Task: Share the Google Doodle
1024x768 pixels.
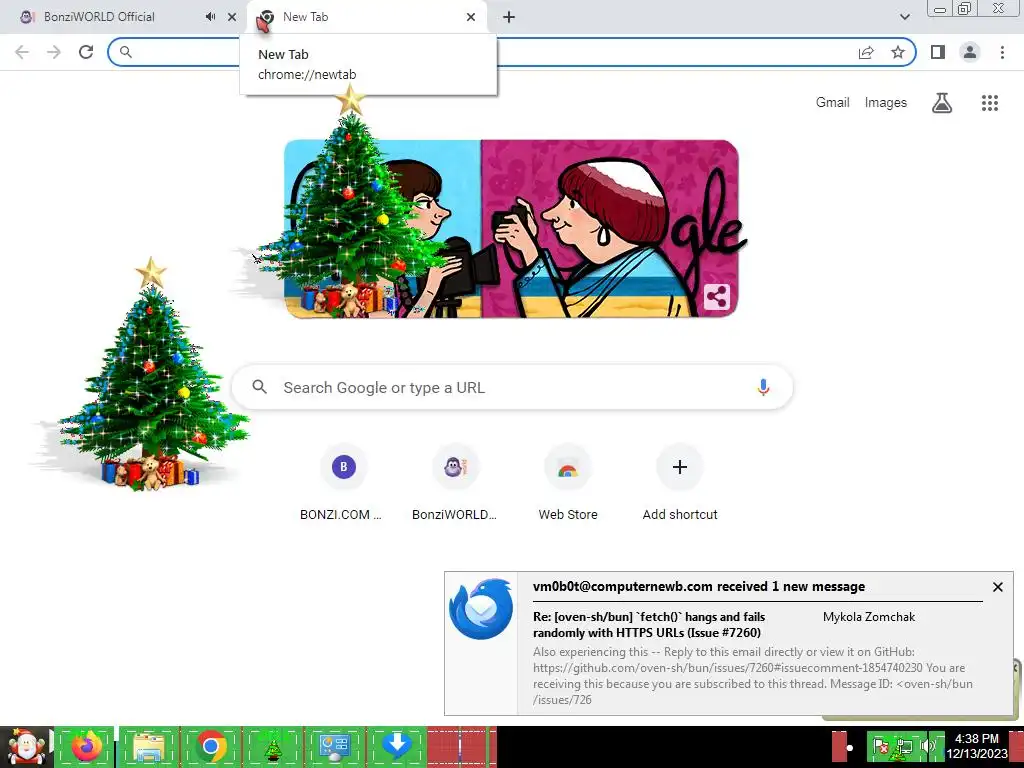Action: click(716, 297)
